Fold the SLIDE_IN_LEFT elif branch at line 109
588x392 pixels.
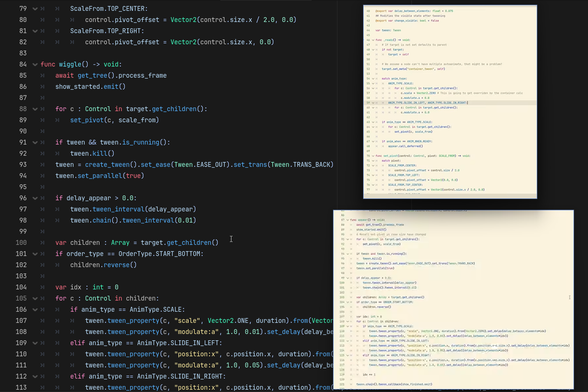point(35,343)
